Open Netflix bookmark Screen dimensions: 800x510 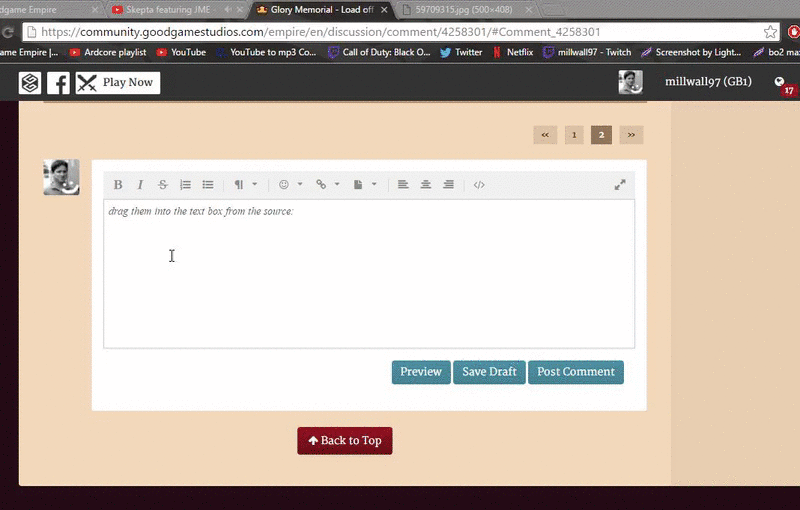[x=512, y=52]
